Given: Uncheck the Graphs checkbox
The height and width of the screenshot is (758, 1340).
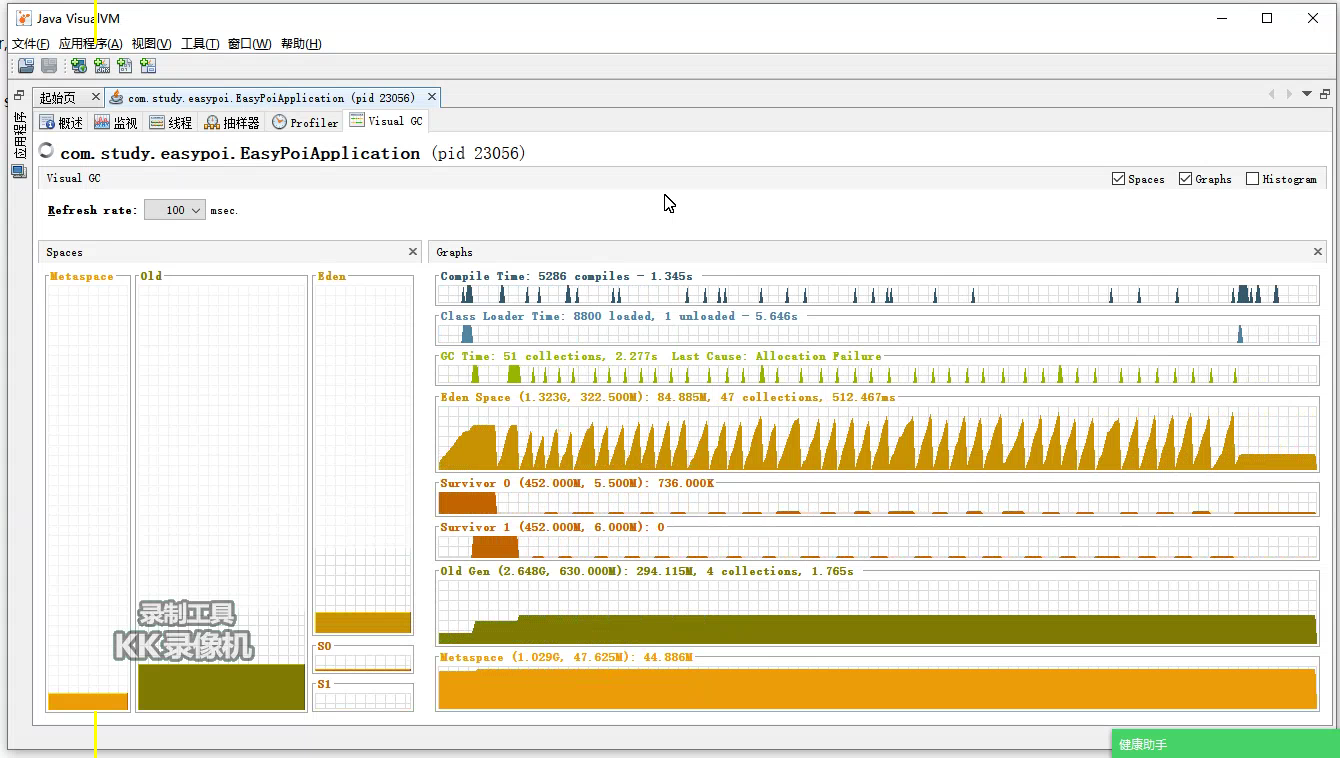Looking at the screenshot, I should click(1185, 179).
